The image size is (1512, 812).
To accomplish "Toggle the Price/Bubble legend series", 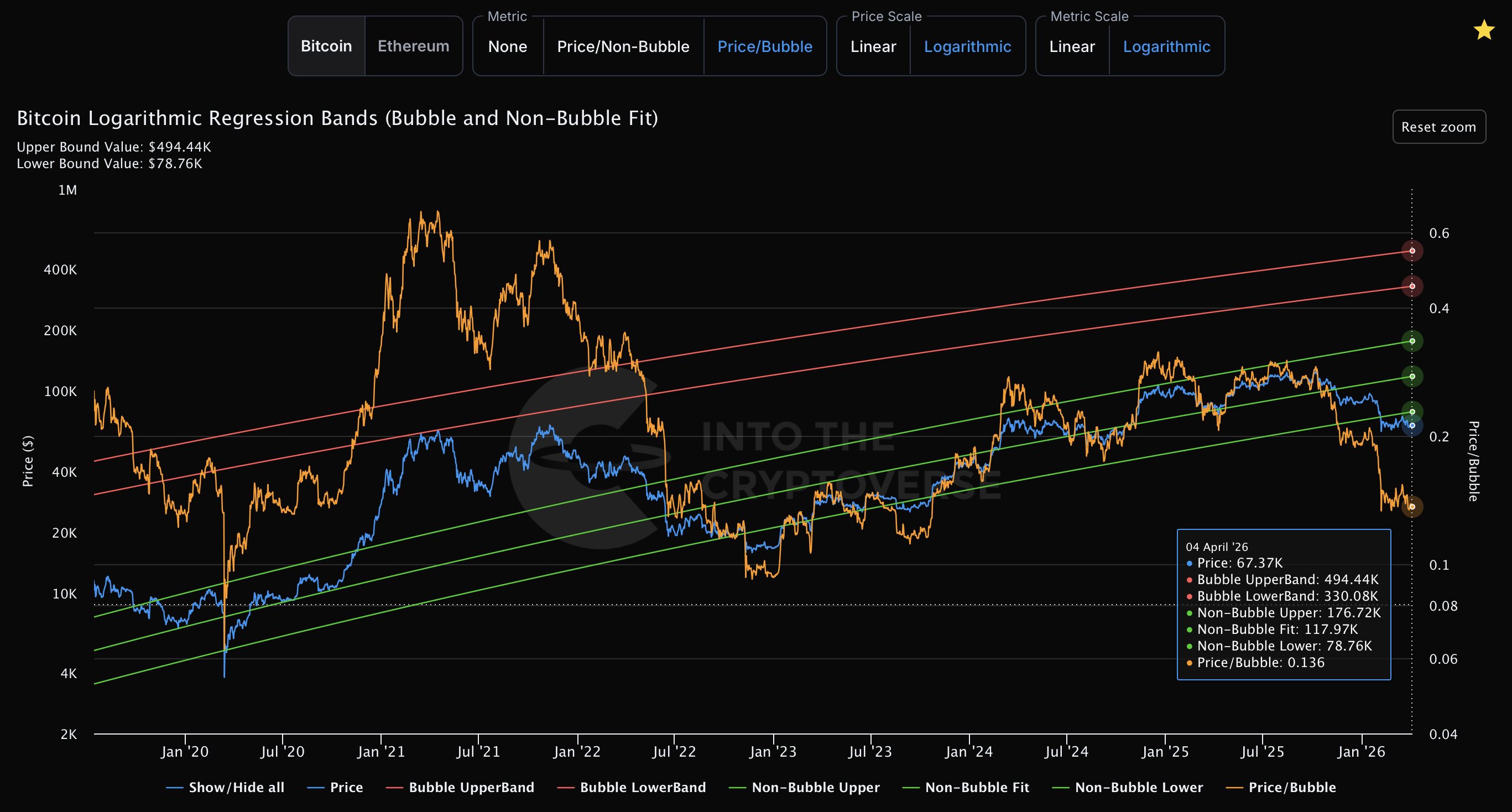I will coord(1292,787).
